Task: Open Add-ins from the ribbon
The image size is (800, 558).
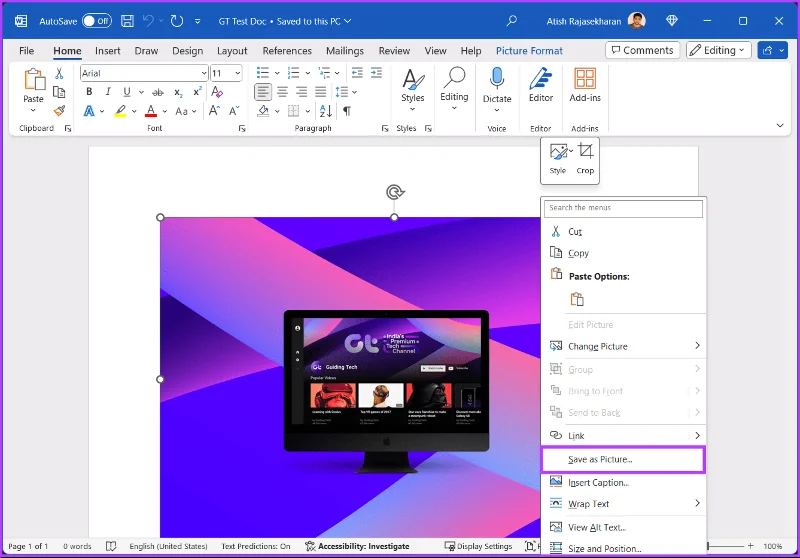Action: coord(585,85)
